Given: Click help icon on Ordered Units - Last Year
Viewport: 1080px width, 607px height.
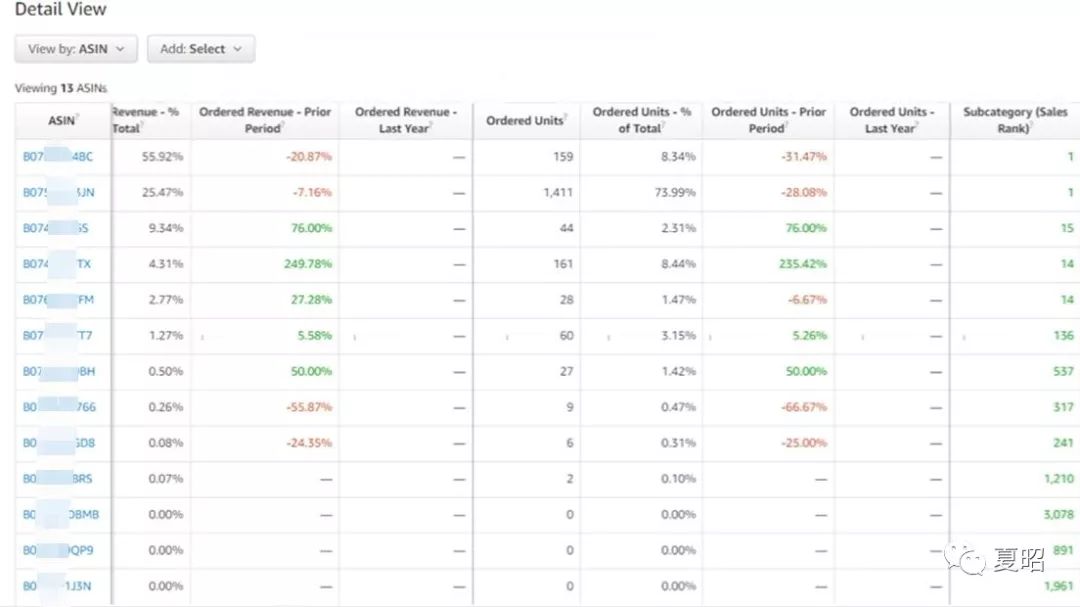Looking at the screenshot, I should pos(918,126).
